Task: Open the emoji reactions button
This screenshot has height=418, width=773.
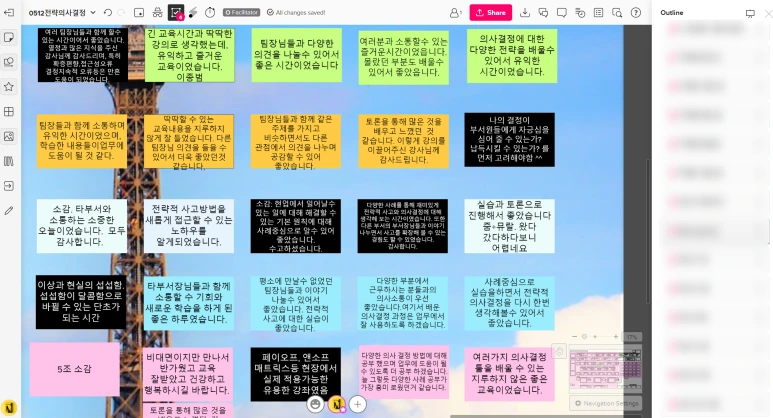Action: tap(315, 405)
